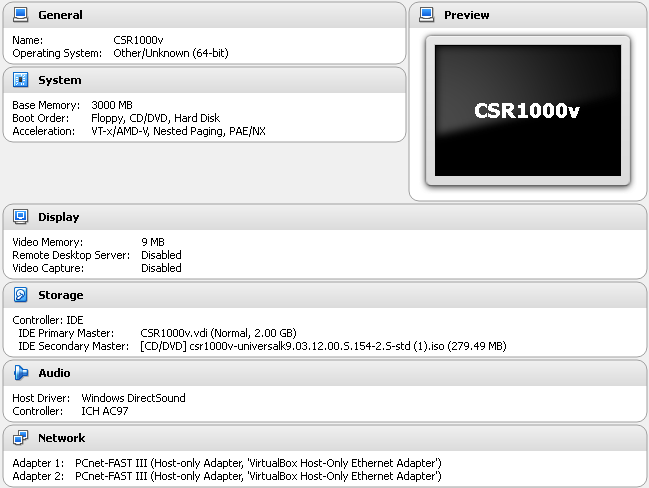Click the Video Capture Disabled value

coord(161,268)
